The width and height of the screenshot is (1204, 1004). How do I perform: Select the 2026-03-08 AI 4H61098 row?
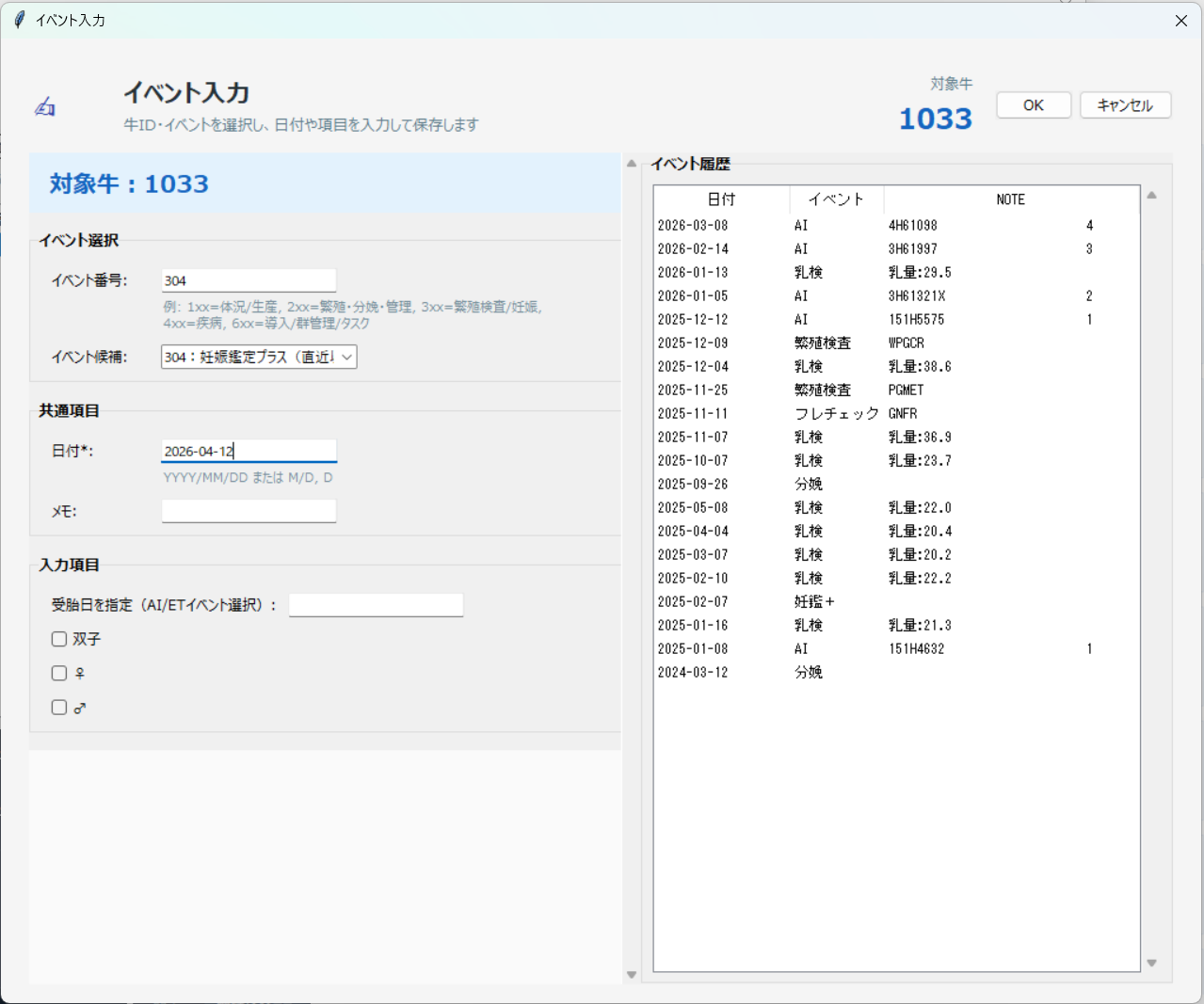click(x=896, y=226)
